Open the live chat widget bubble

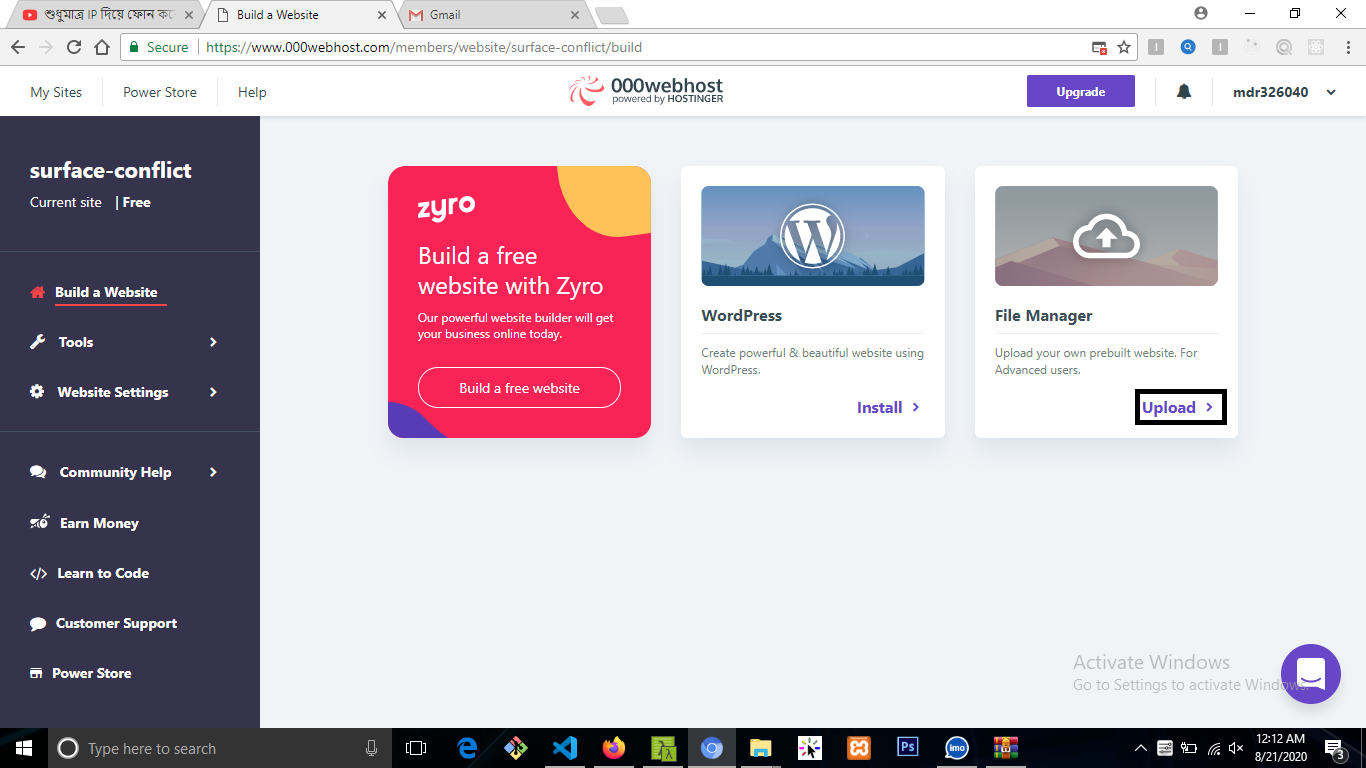pos(1311,674)
